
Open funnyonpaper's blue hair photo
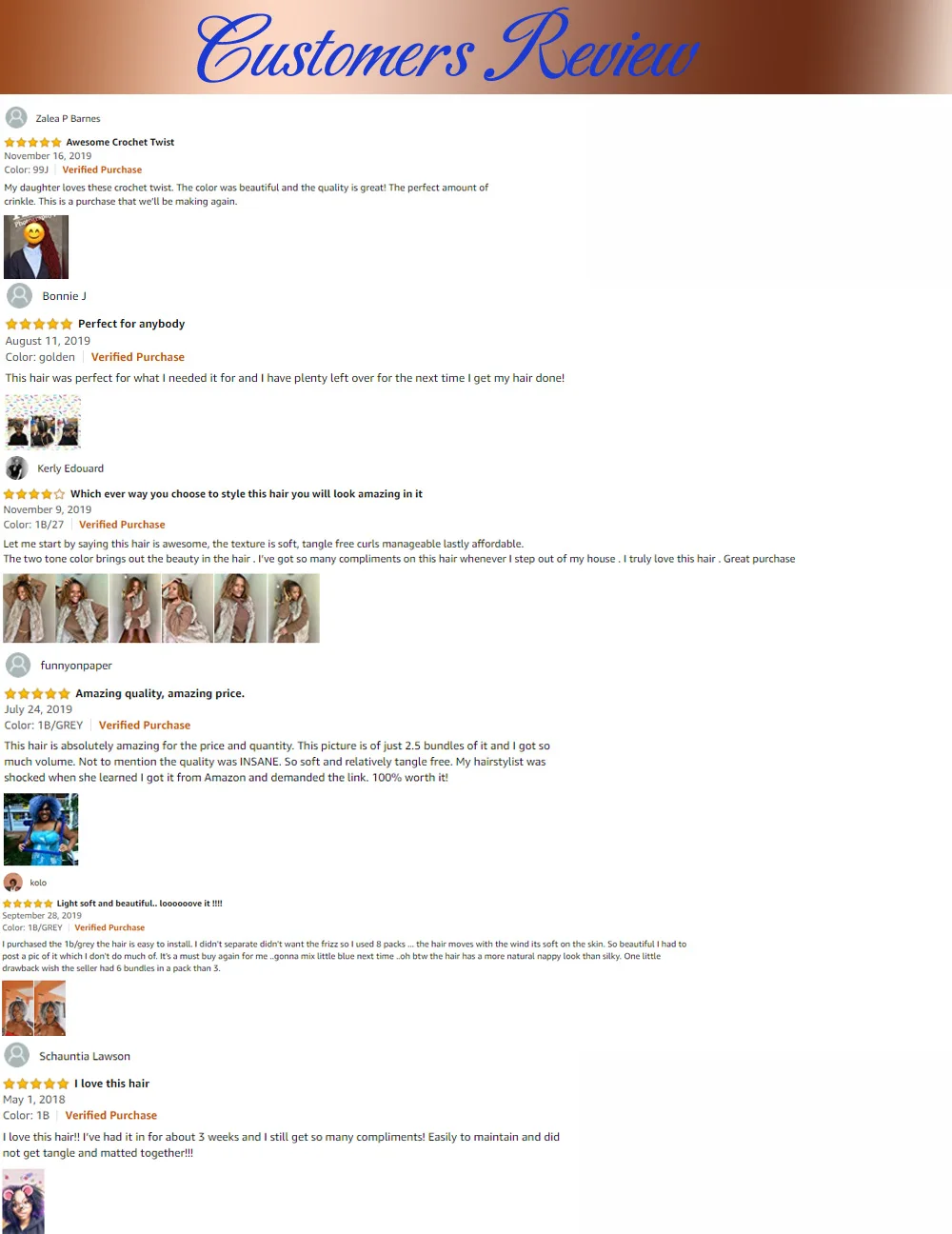click(x=41, y=829)
